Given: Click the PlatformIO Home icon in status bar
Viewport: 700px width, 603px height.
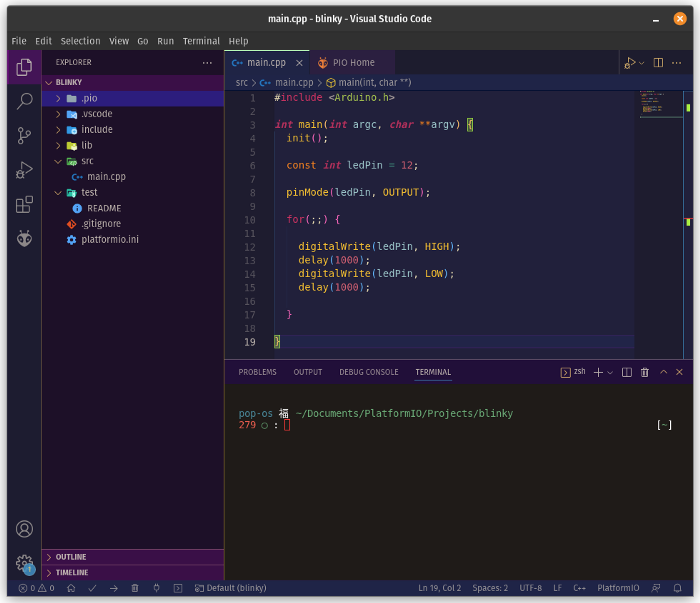Looking at the screenshot, I should [71, 588].
